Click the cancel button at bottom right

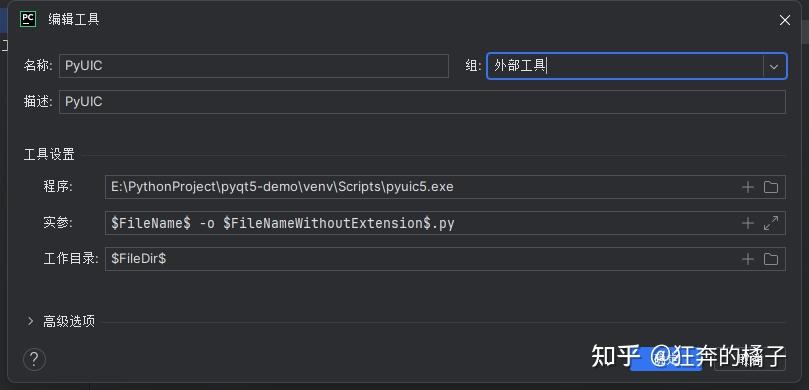coord(750,360)
